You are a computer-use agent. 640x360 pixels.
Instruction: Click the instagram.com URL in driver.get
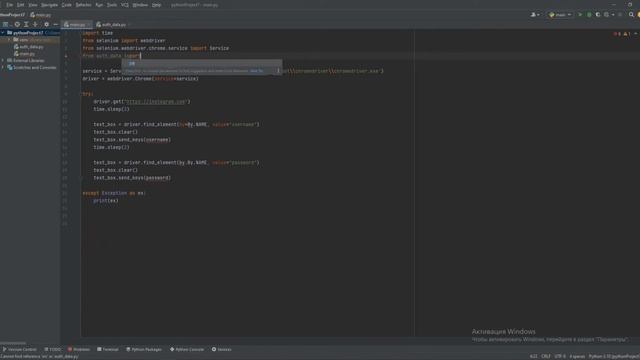[x=156, y=102]
